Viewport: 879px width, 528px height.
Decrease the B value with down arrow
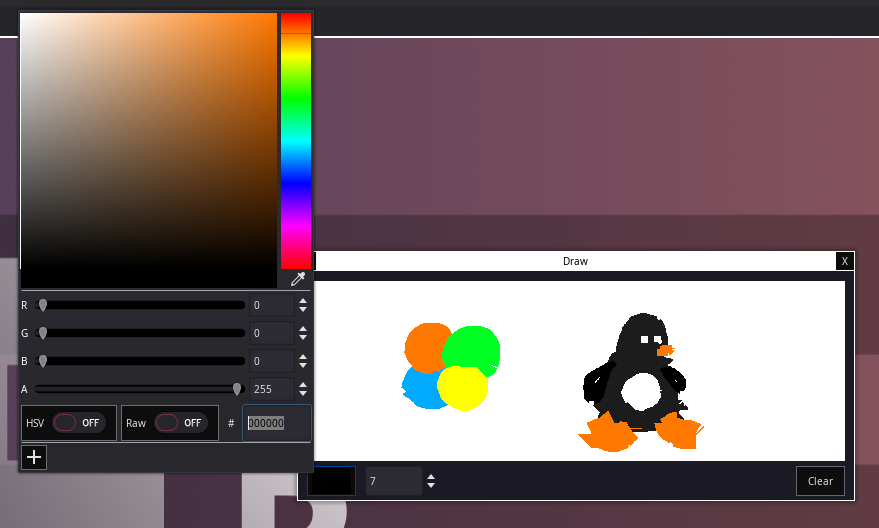coord(303,365)
